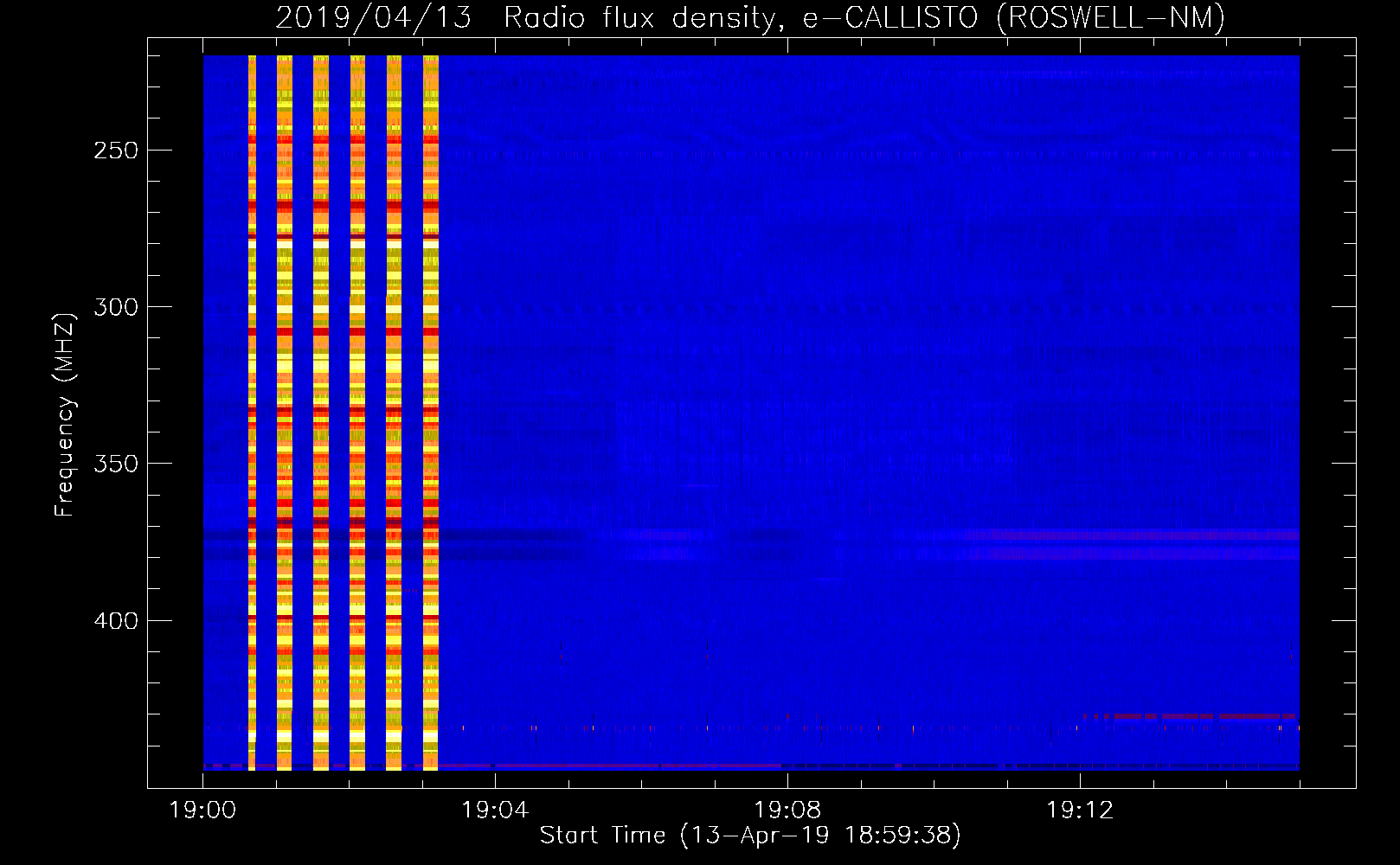
Task: Click the 'Start Time (13-Apr-19 18:59:38)' label
Action: (x=750, y=836)
